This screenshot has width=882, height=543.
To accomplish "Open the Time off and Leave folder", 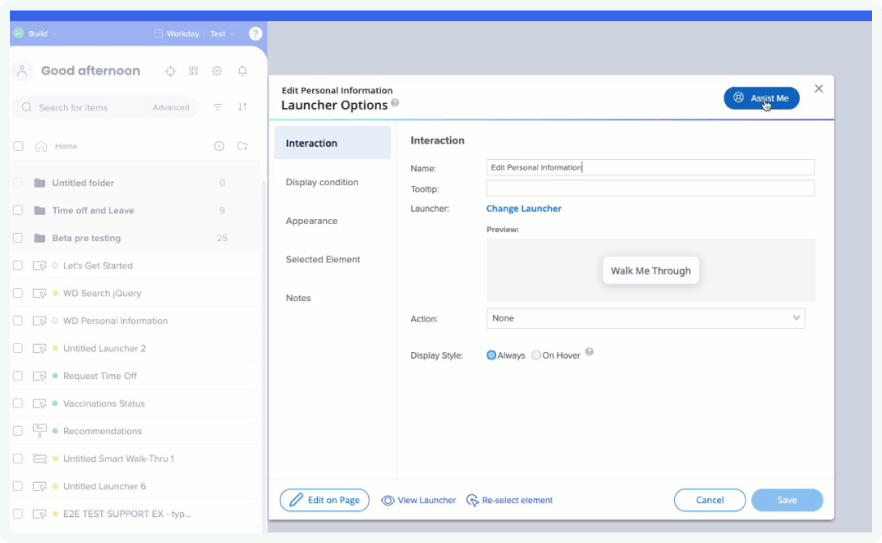I will [x=93, y=210].
